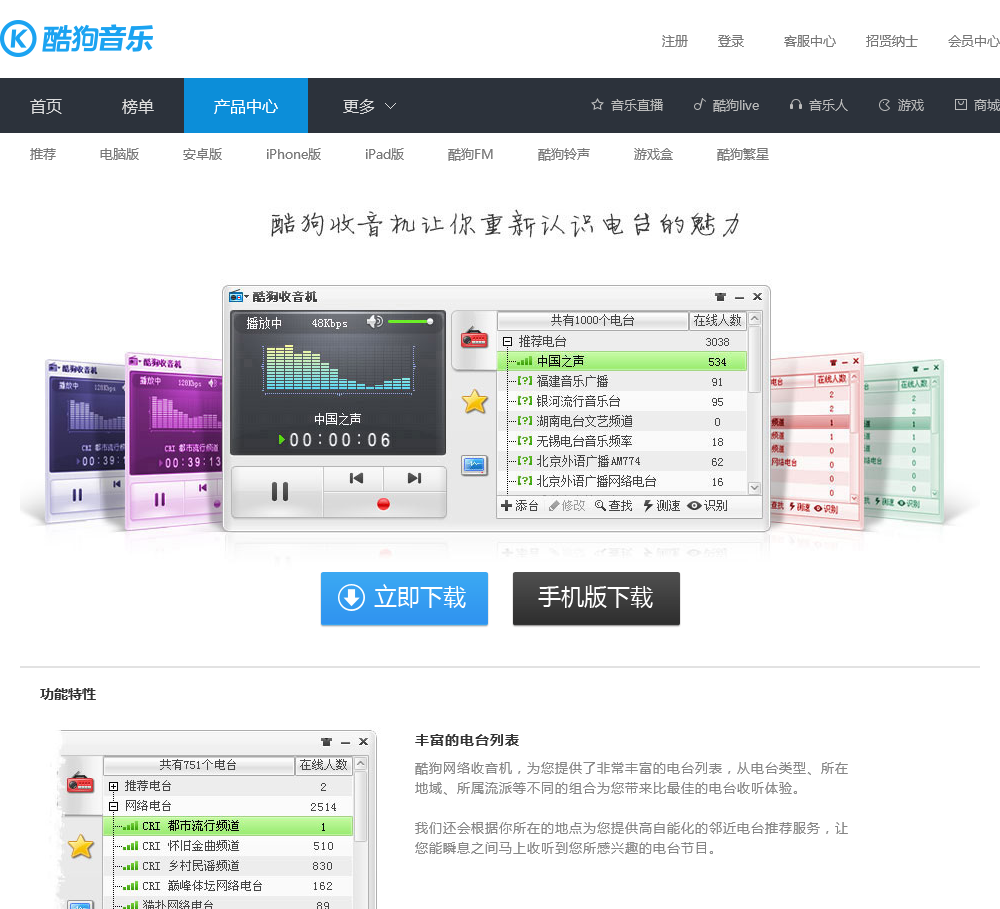Pause playback in the radio player
The height and width of the screenshot is (909, 1000).
[x=279, y=491]
